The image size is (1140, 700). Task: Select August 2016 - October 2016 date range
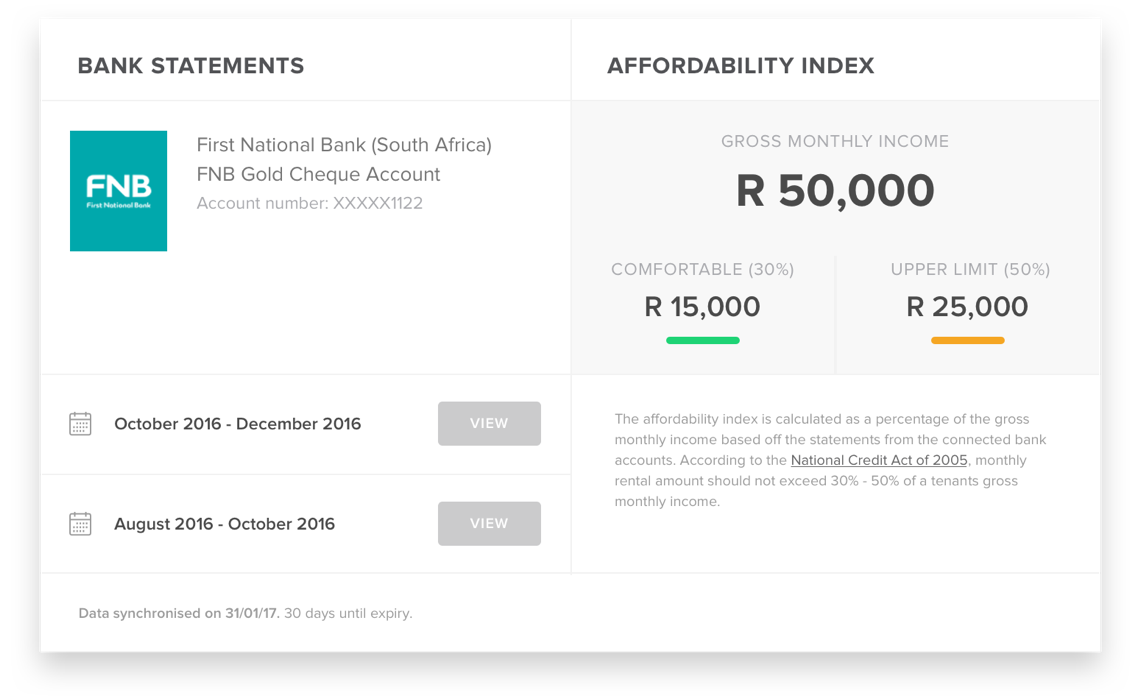225,524
